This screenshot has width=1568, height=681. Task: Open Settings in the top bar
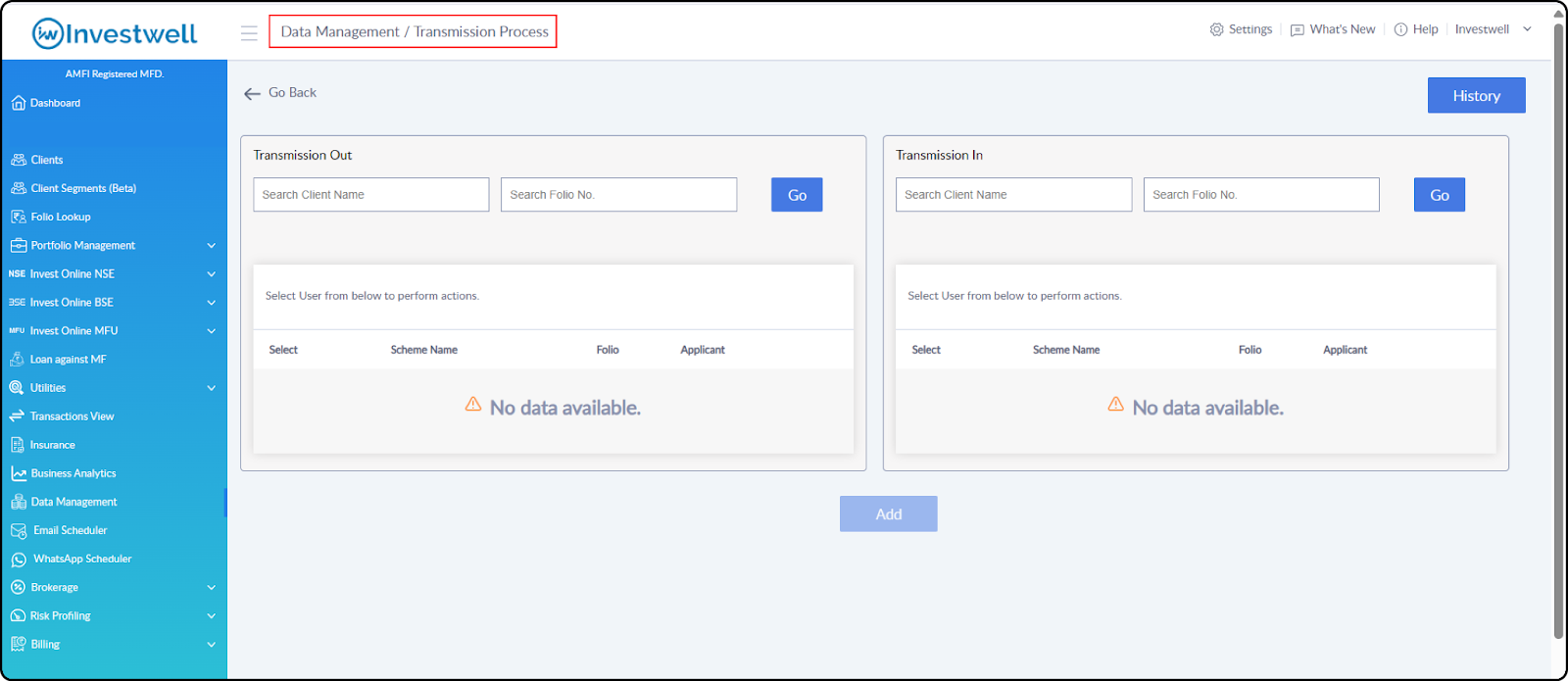pos(1250,29)
